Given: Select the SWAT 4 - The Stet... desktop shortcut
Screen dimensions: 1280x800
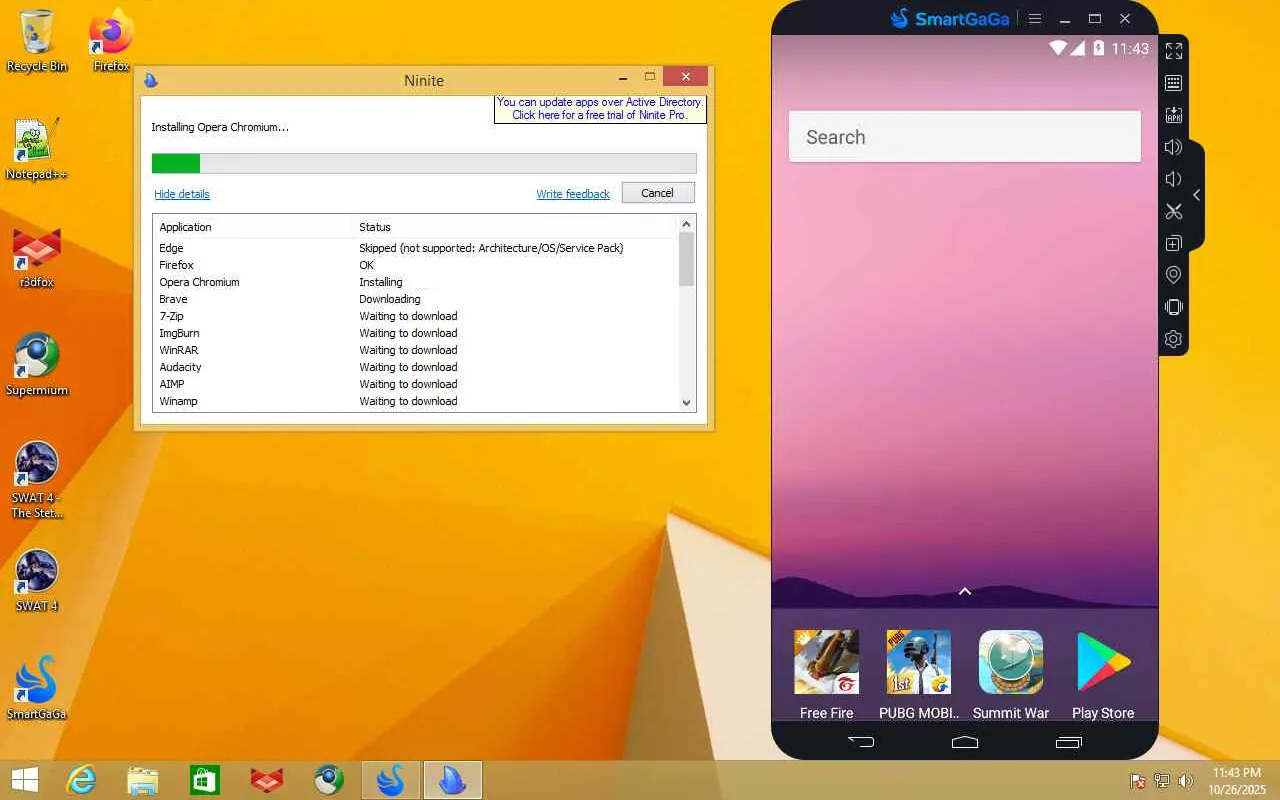Looking at the screenshot, I should (x=37, y=480).
